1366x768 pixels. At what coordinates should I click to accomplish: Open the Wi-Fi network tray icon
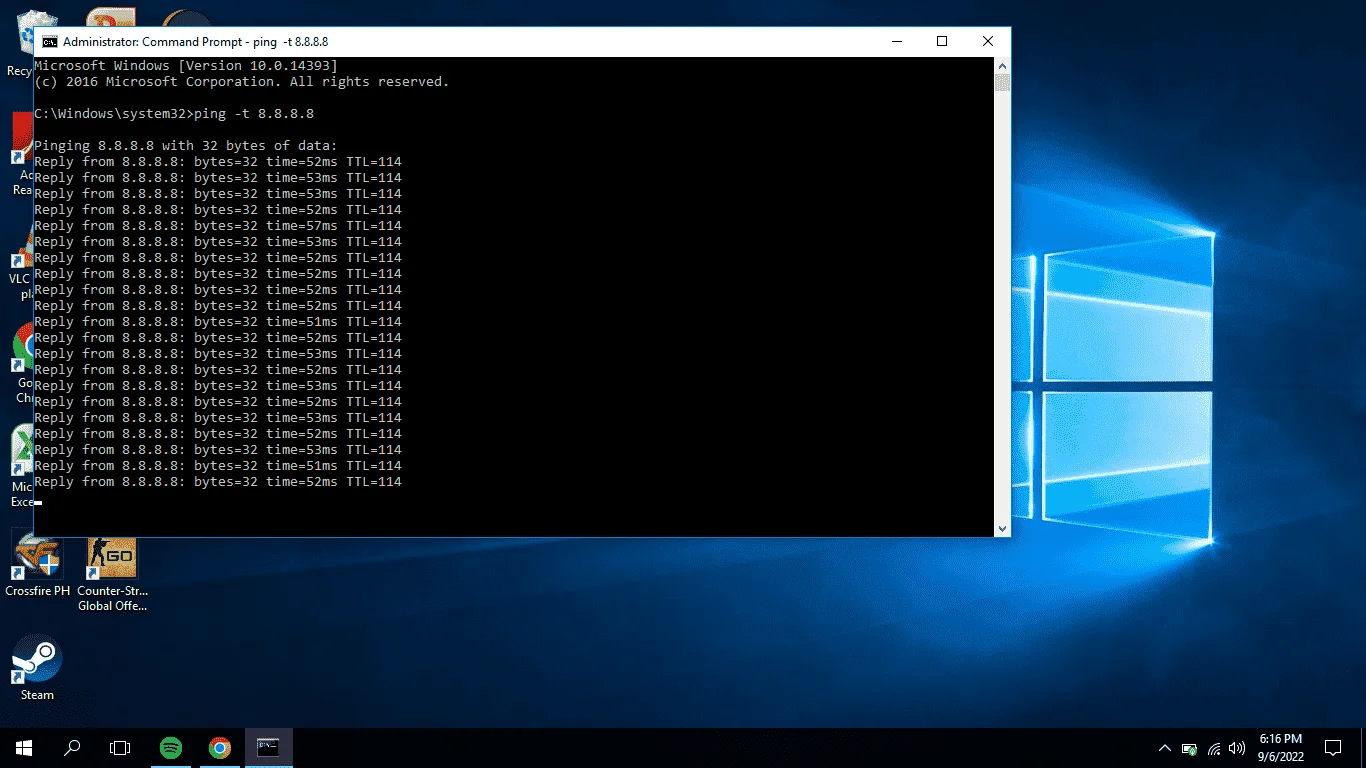[x=1214, y=748]
